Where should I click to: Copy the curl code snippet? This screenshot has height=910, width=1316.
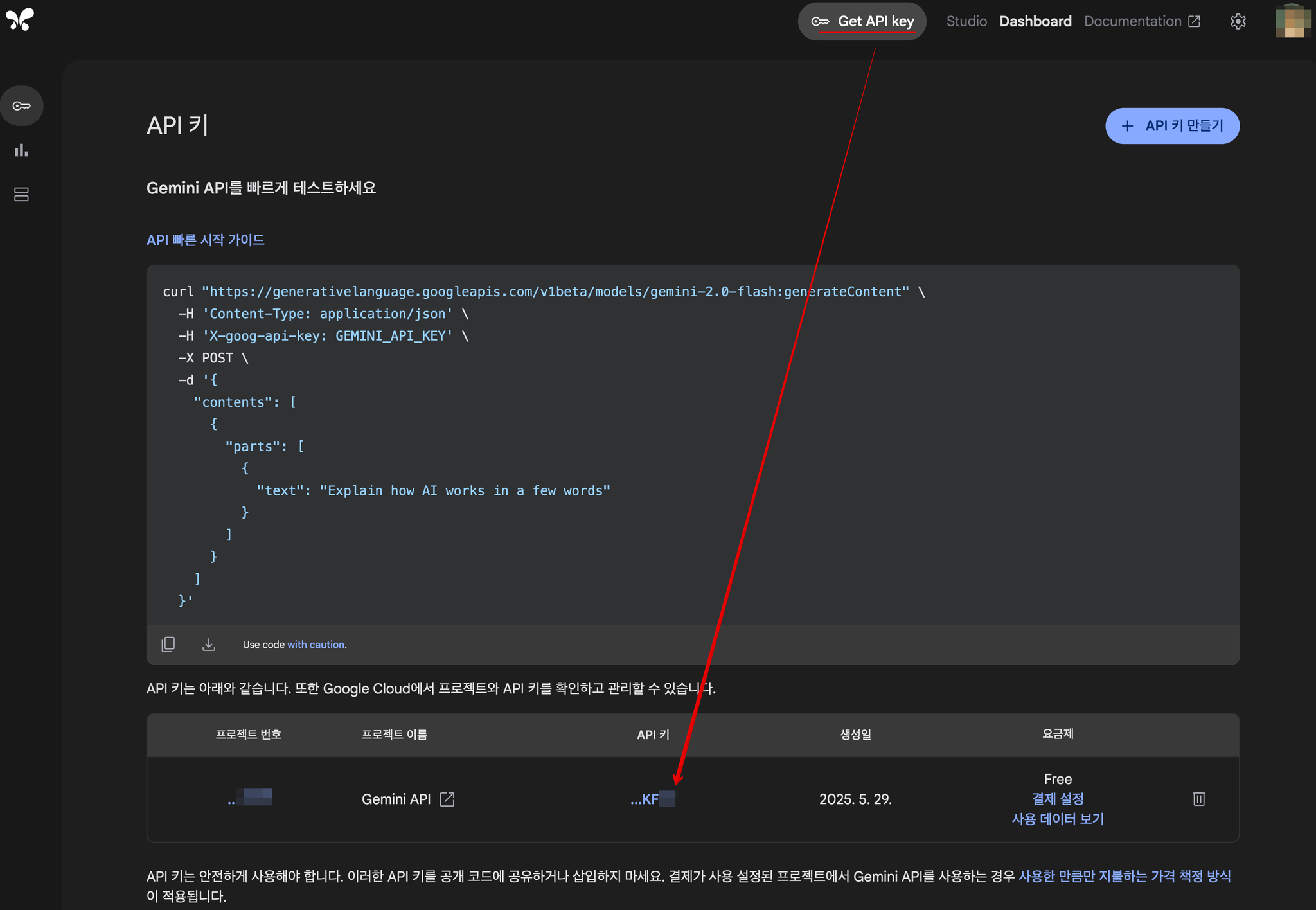[168, 644]
